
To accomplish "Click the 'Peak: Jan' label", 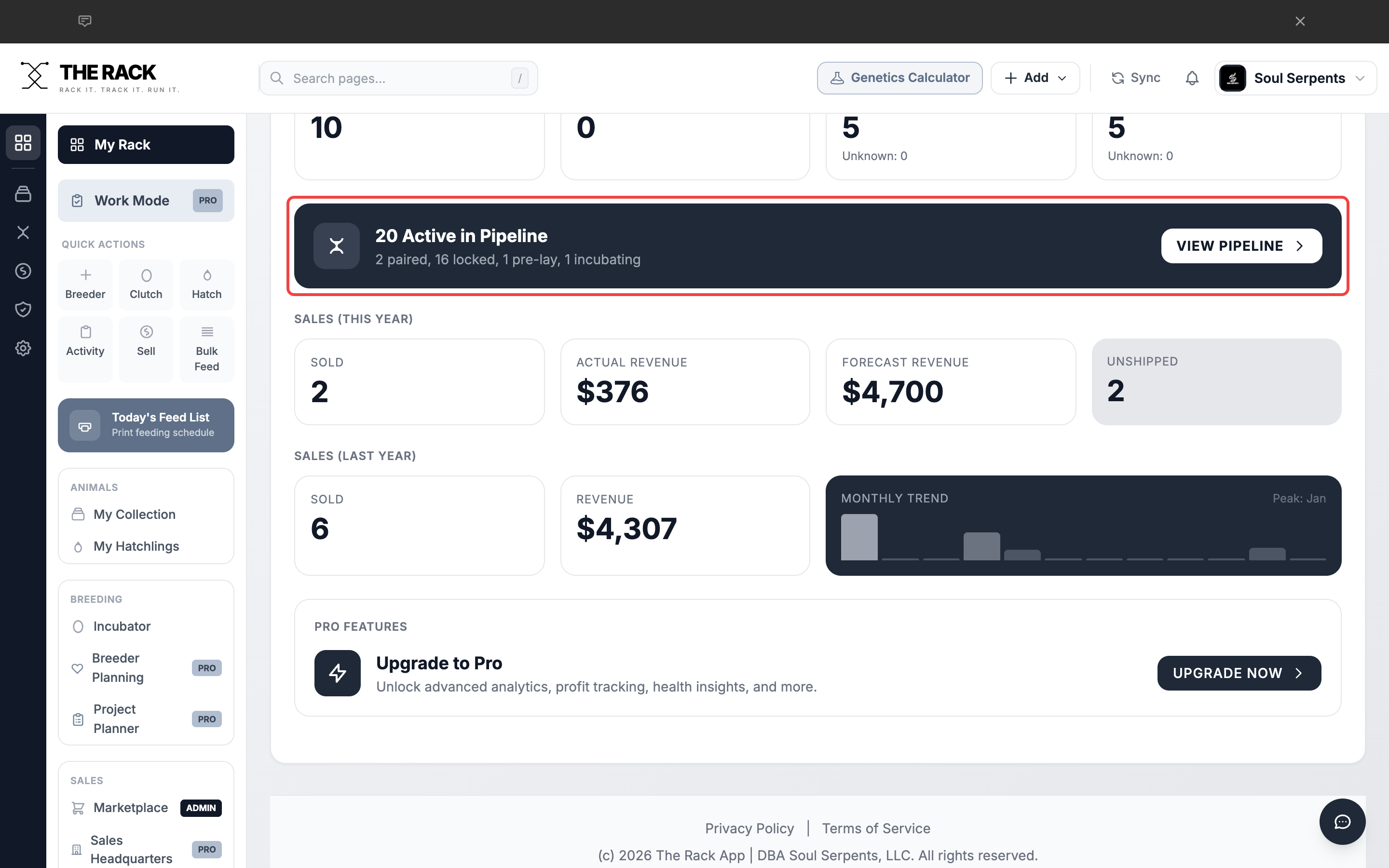I will point(1299,498).
